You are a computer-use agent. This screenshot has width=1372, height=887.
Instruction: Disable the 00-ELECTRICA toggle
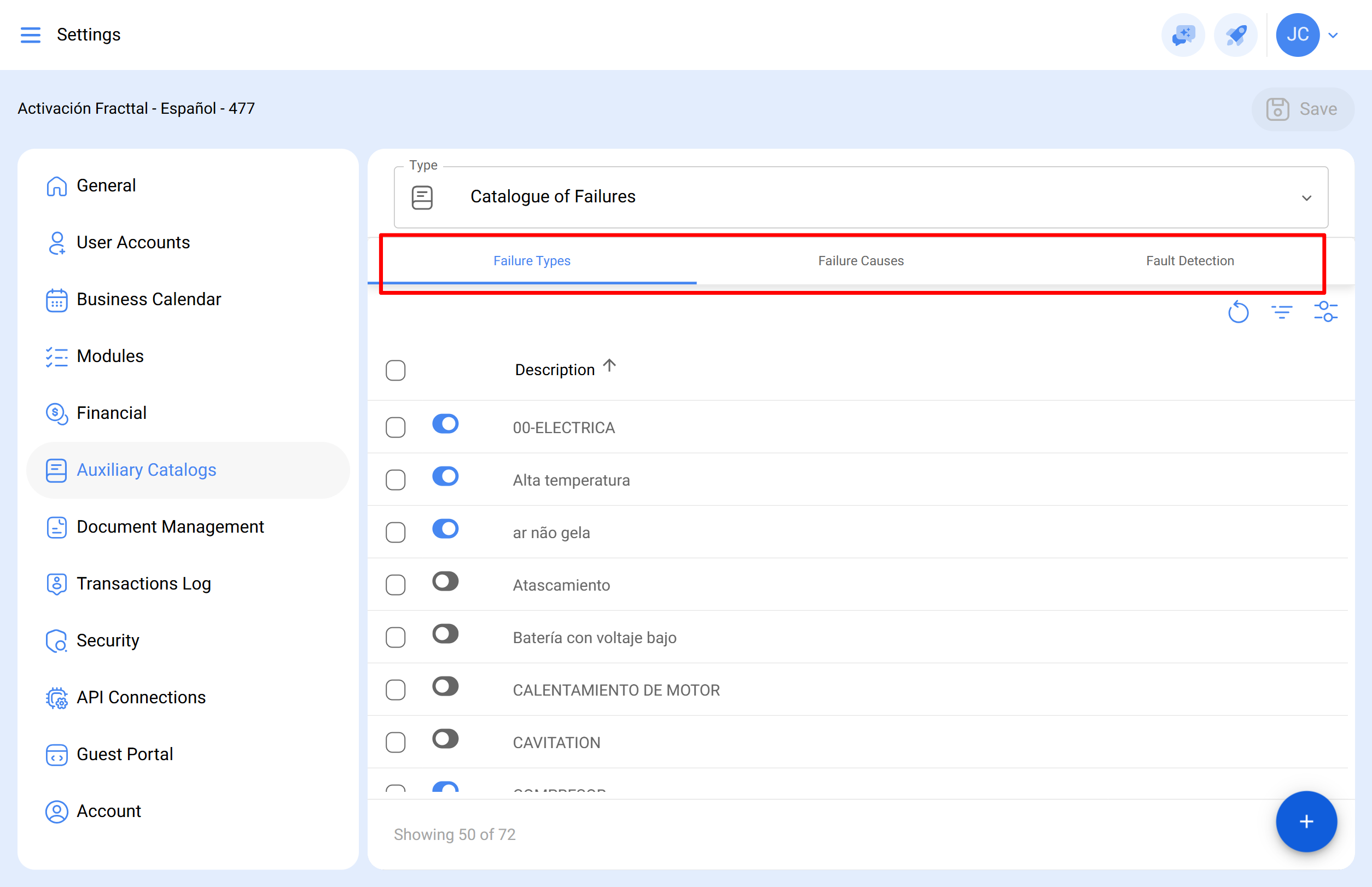445,424
